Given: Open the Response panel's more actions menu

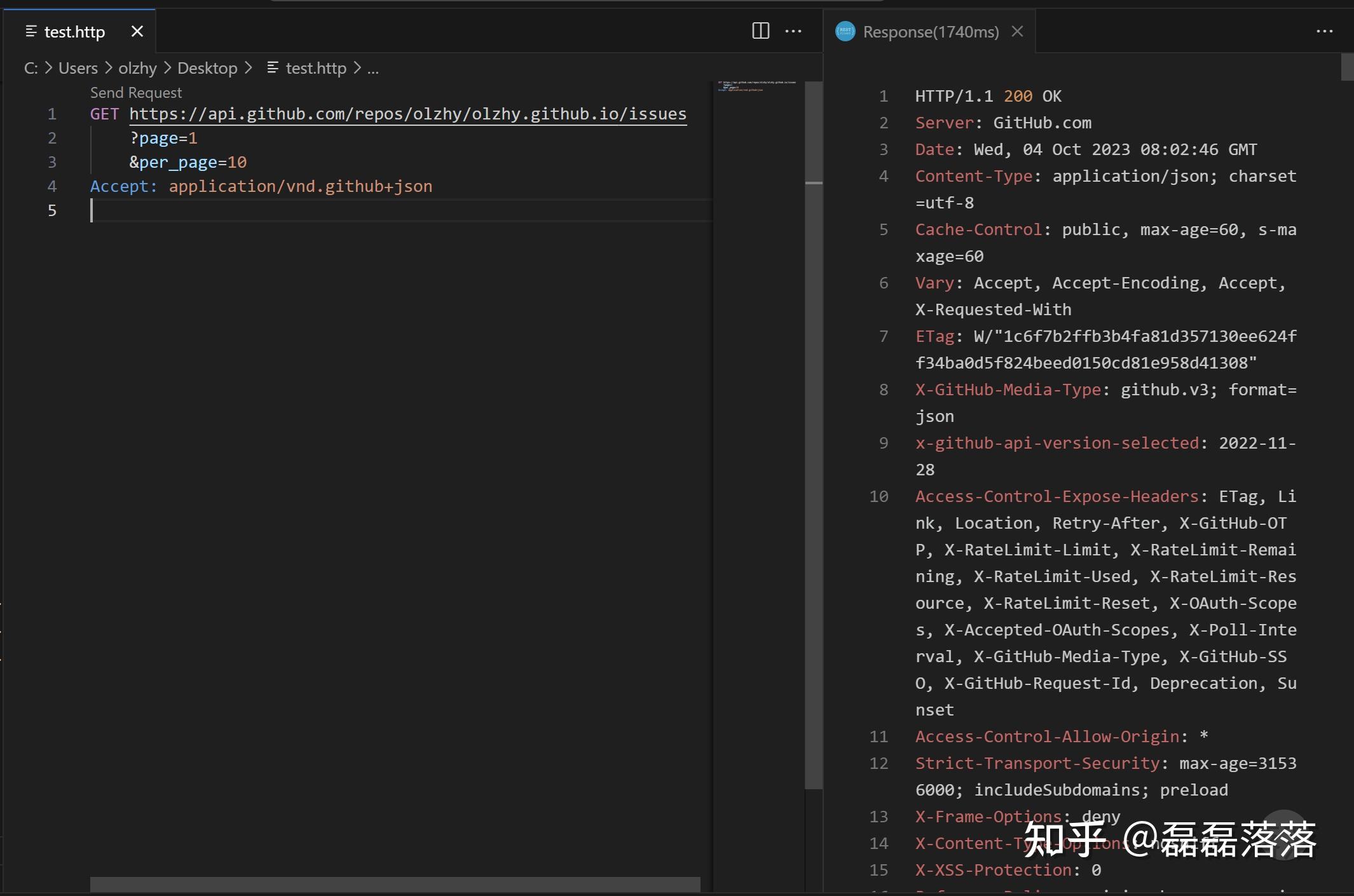Looking at the screenshot, I should (x=1325, y=31).
